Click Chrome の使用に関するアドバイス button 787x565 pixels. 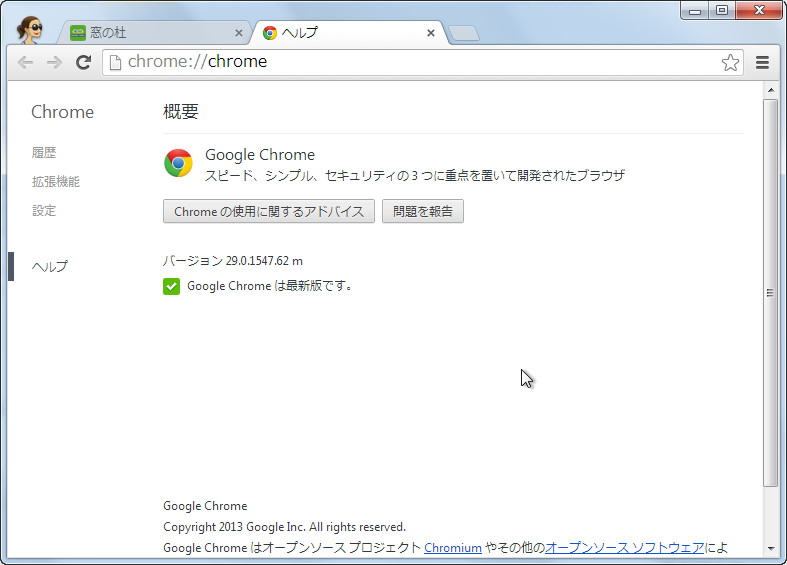tap(269, 211)
